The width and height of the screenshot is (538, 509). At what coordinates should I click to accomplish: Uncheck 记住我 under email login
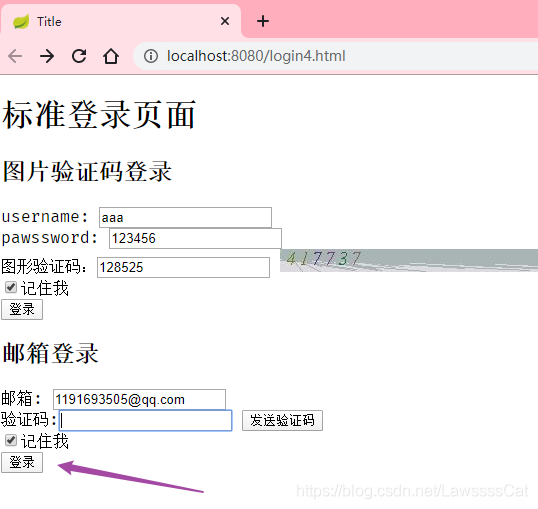click(x=11, y=440)
